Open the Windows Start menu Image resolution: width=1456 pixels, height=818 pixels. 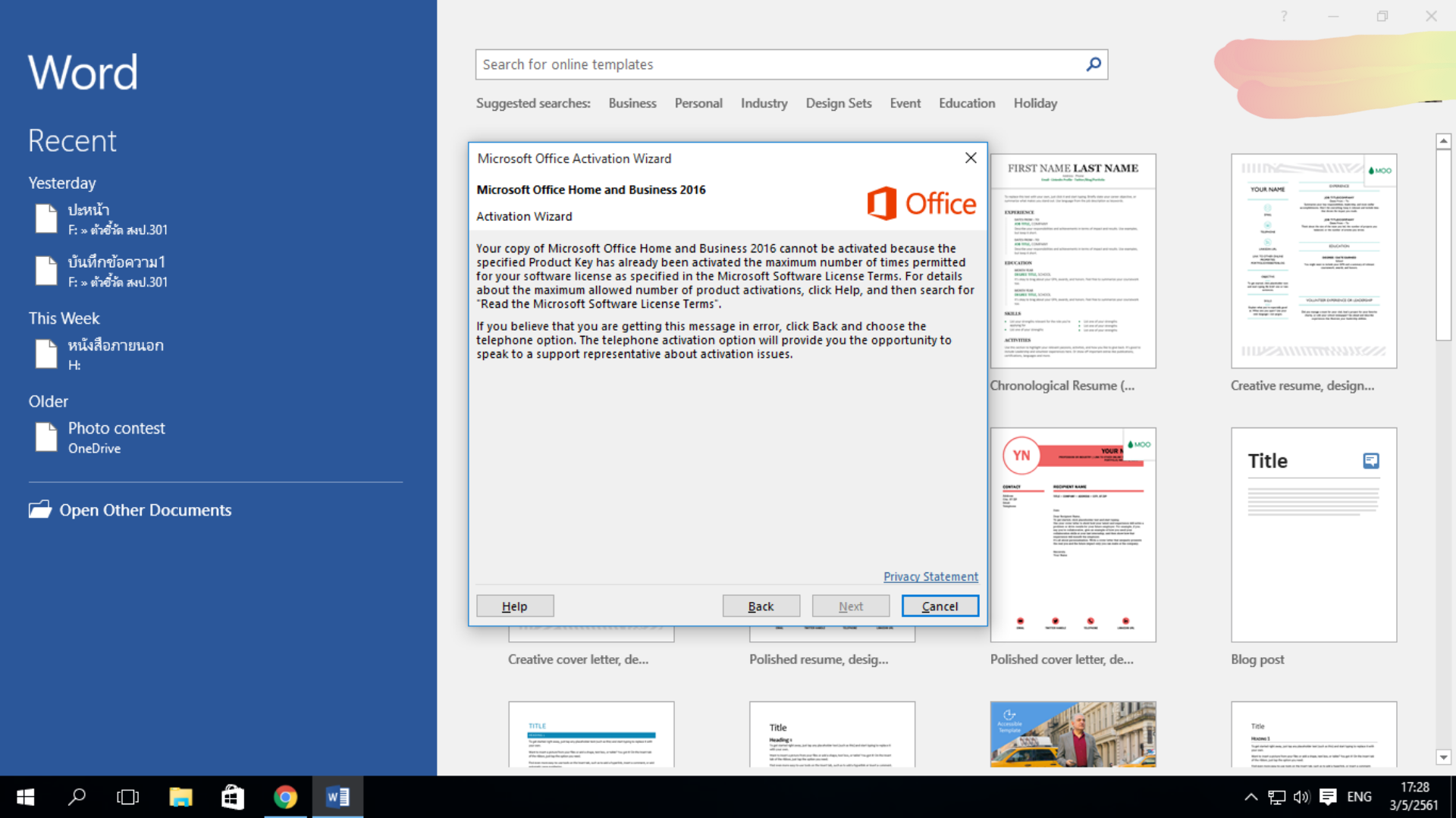coord(26,797)
